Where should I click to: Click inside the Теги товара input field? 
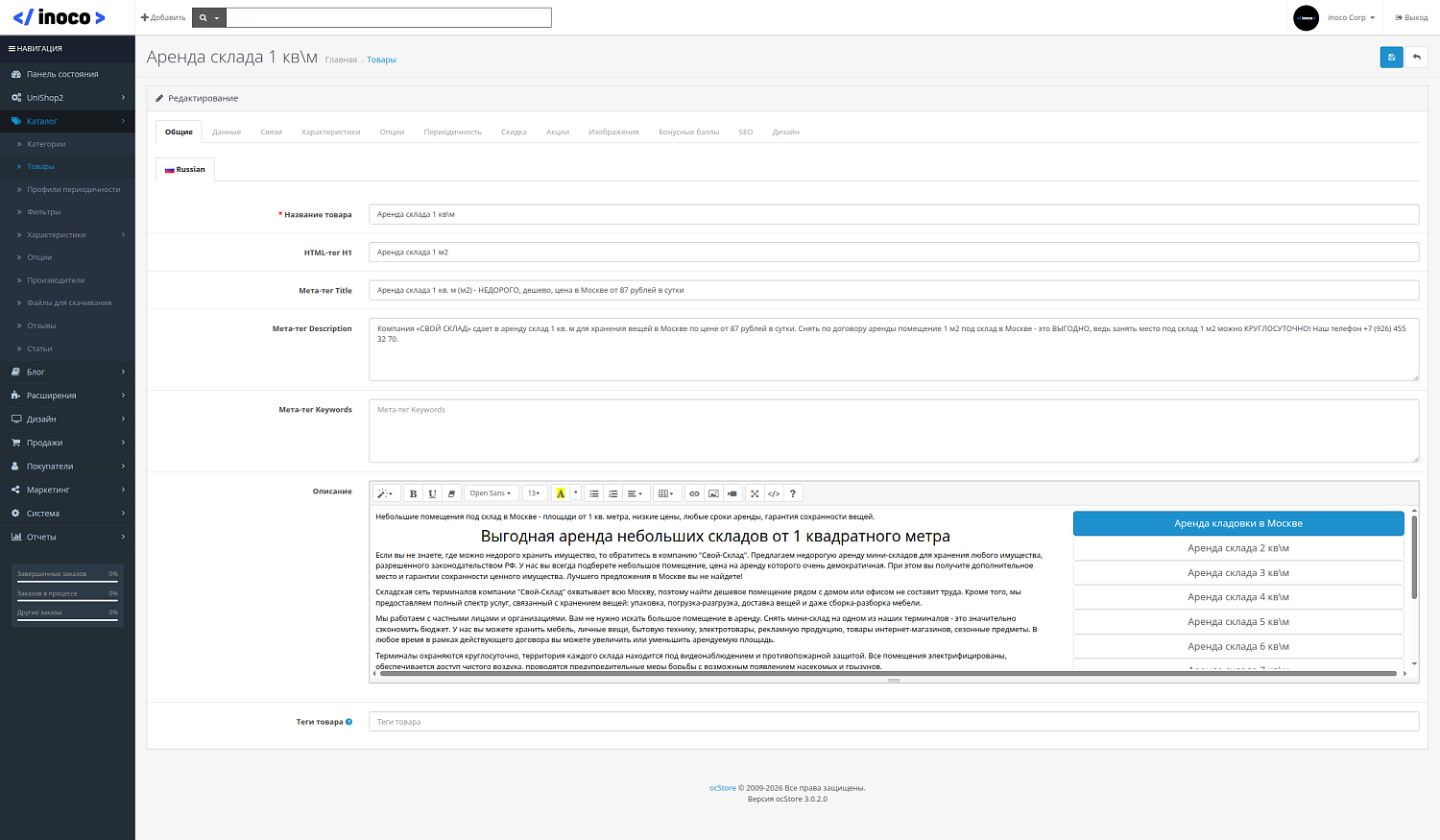(672, 721)
